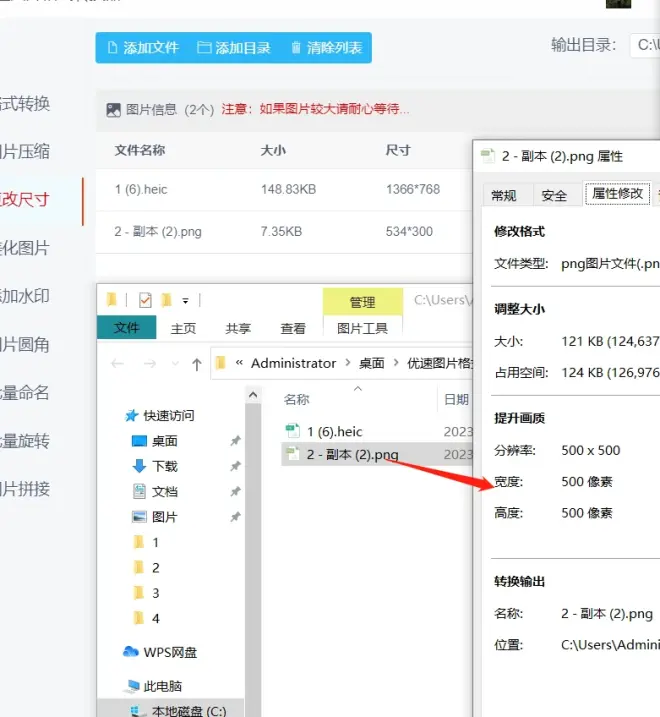Open the 安全 tab in properties dialog
The width and height of the screenshot is (660, 717).
point(554,196)
